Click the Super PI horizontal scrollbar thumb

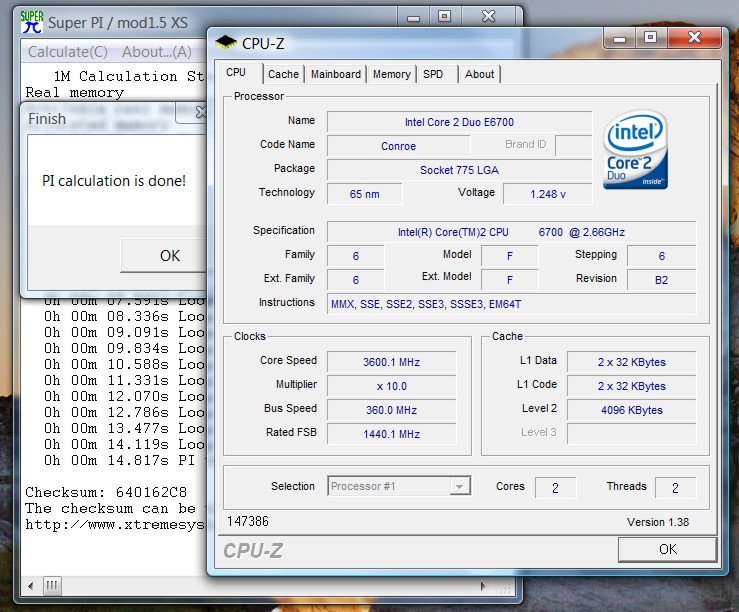[x=51, y=586]
